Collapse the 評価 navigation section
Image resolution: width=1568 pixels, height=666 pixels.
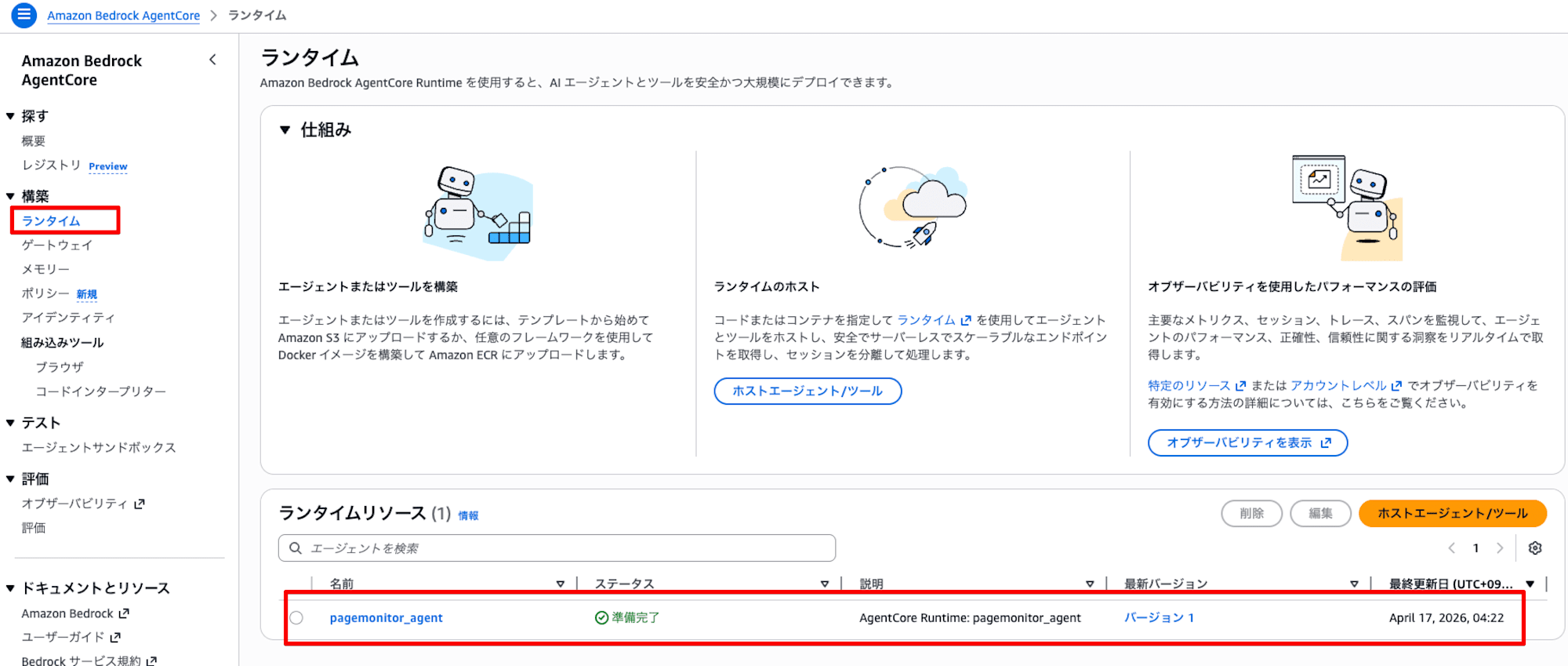10,479
